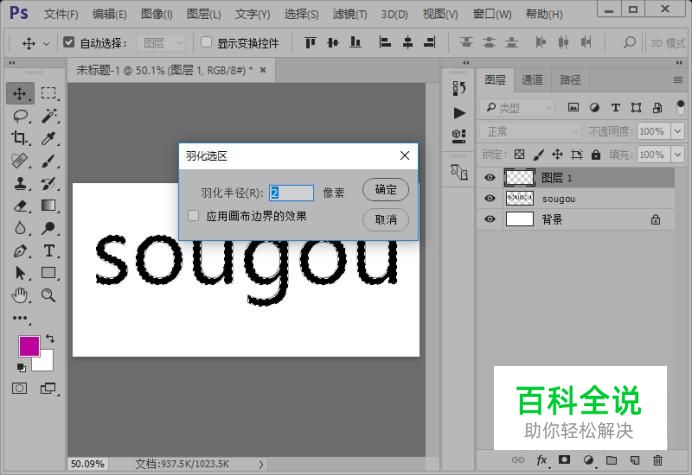Select the Hand tool
The image size is (692, 475).
click(20, 295)
